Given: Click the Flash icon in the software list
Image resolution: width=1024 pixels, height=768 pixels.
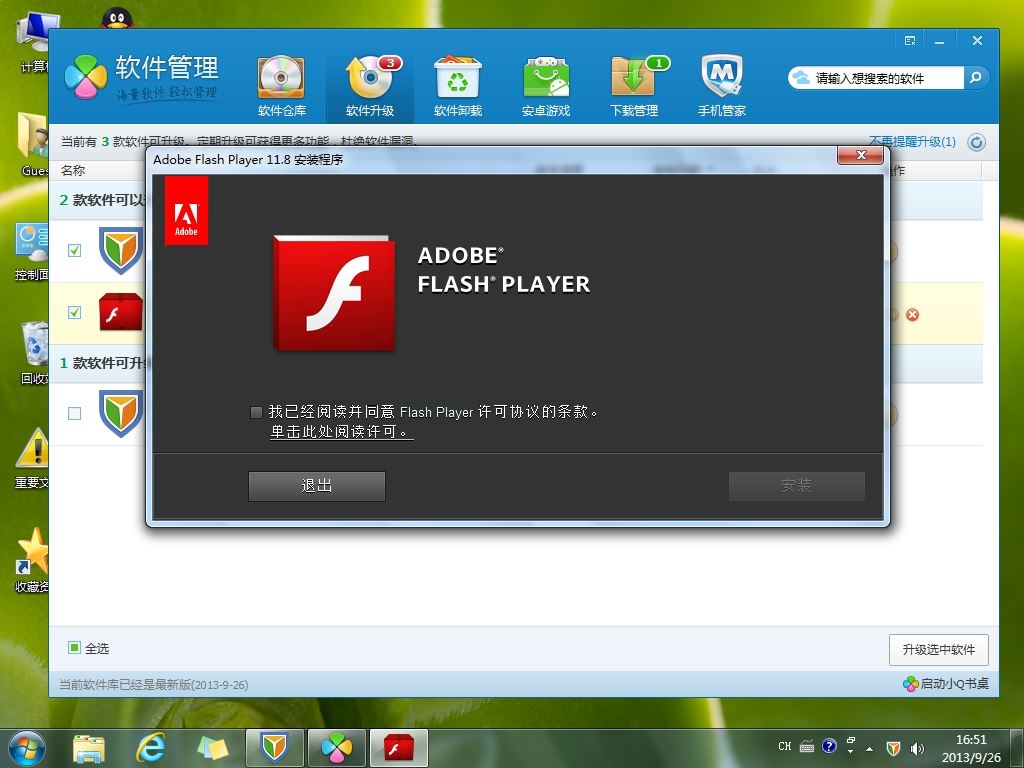Looking at the screenshot, I should tap(121, 312).
